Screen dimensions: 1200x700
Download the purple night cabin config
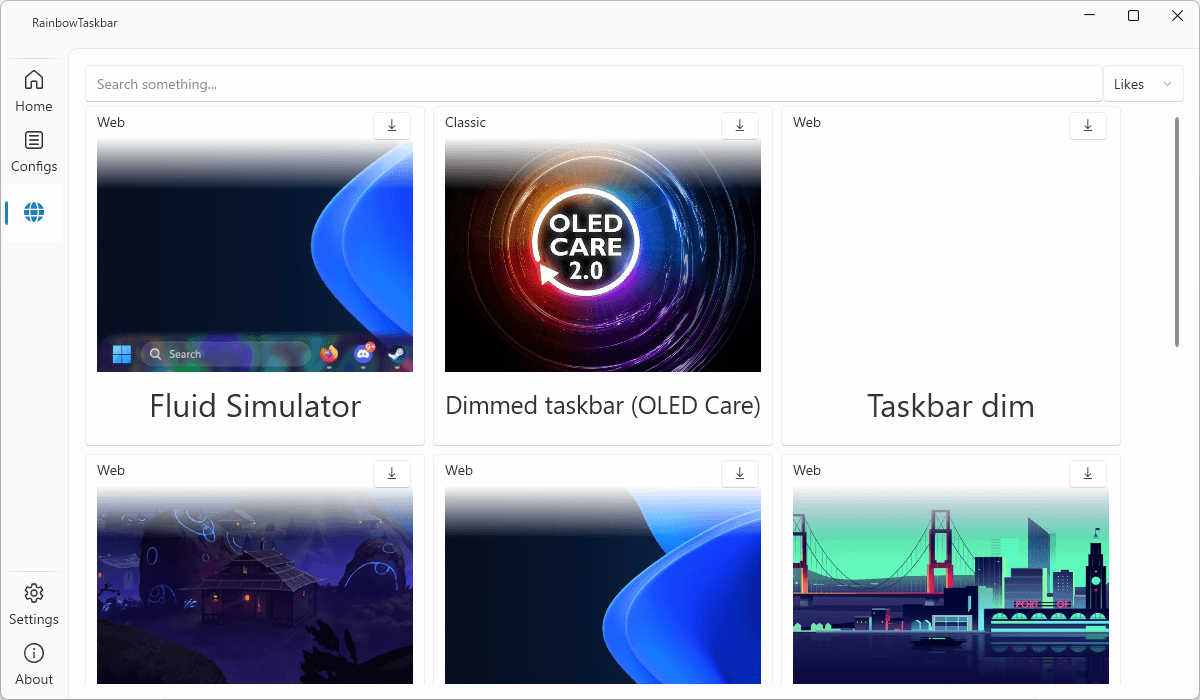(392, 473)
